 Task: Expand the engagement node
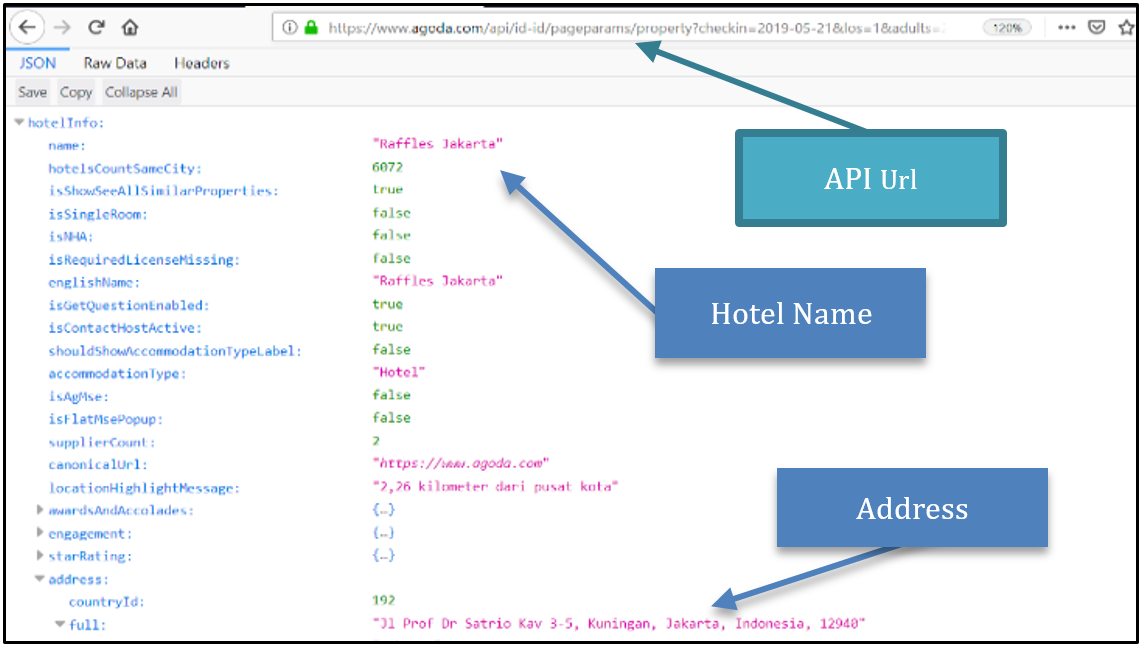[x=40, y=533]
